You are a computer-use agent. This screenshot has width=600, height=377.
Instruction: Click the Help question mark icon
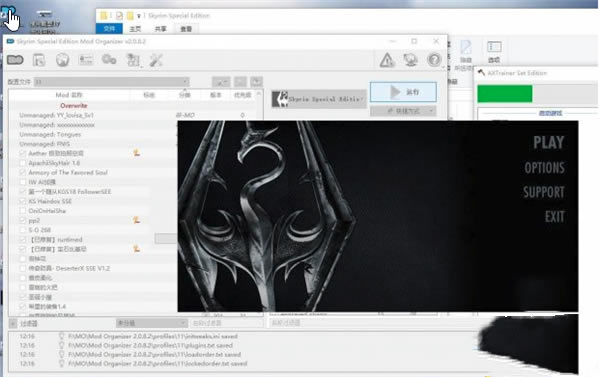(x=434, y=60)
